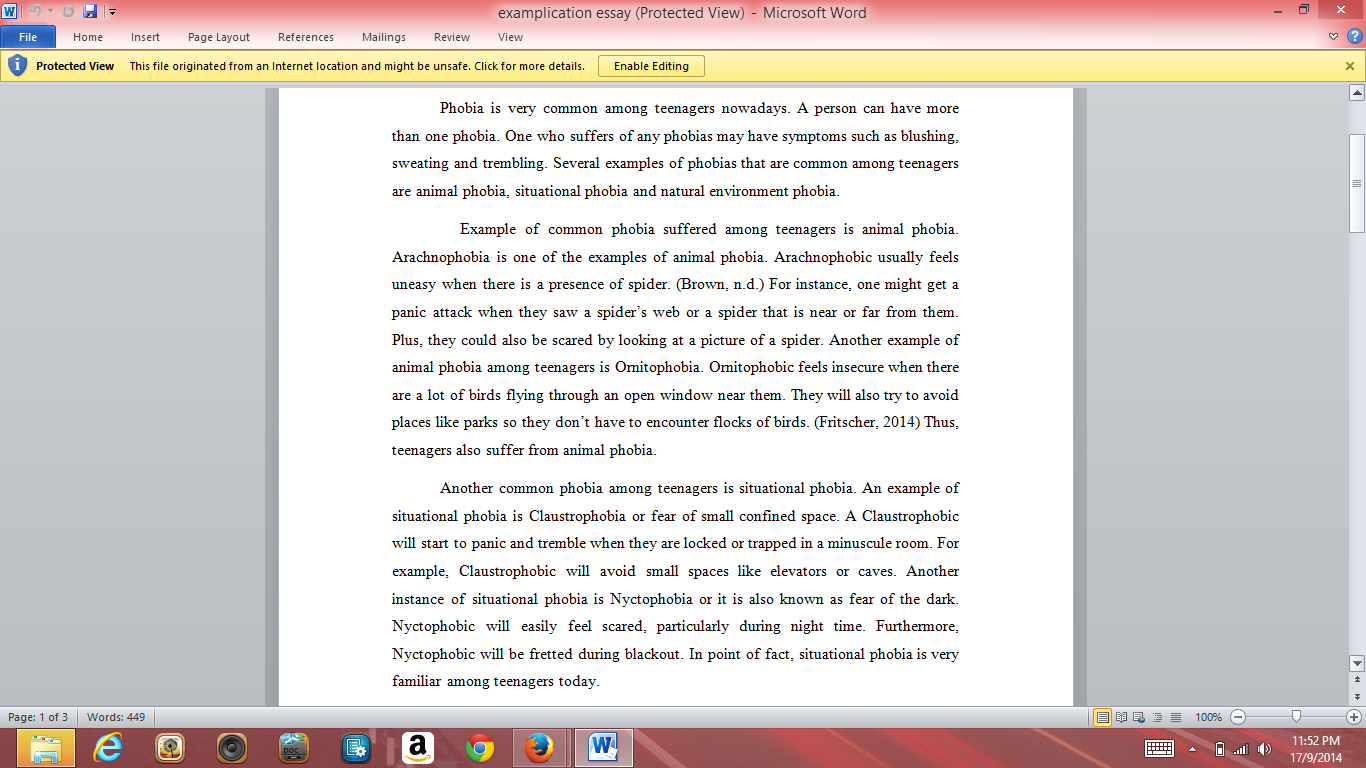Click the 100% zoom level button
Viewport: 1366px width, 768px height.
(1209, 717)
